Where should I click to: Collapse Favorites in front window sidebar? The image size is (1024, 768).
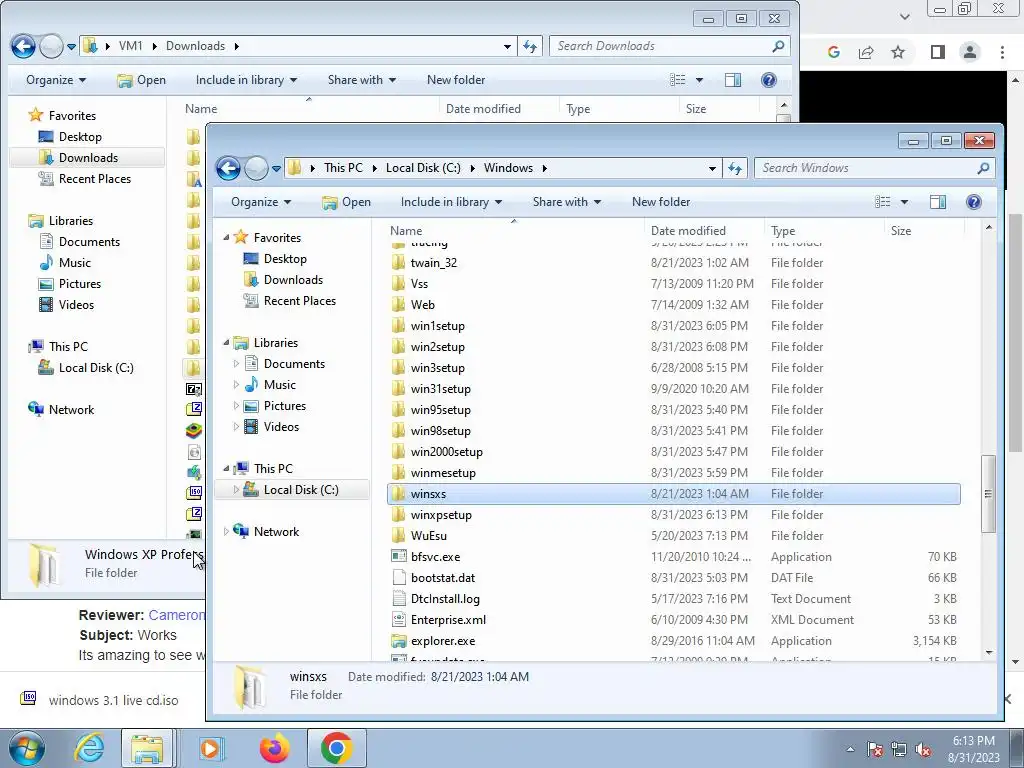click(226, 238)
